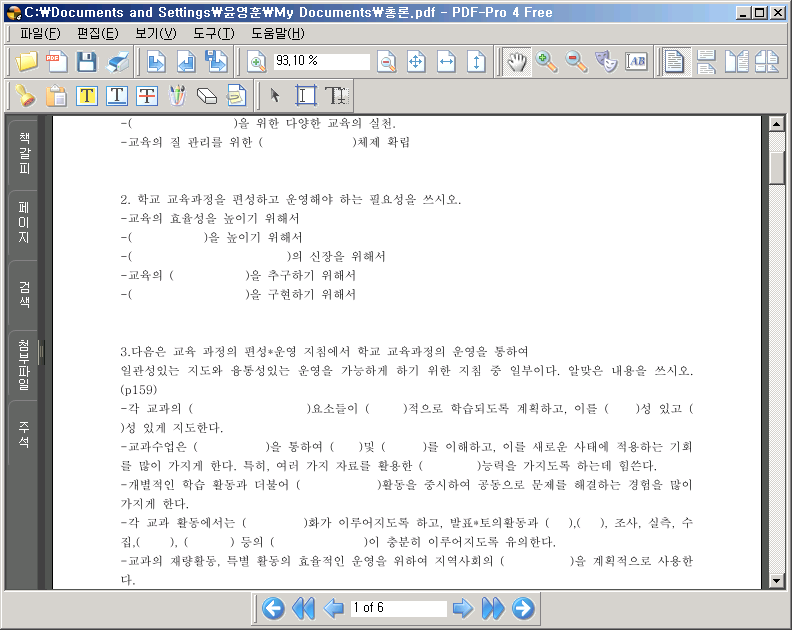Click the yellow highlight text tool
792x630 pixels.
tap(87, 96)
